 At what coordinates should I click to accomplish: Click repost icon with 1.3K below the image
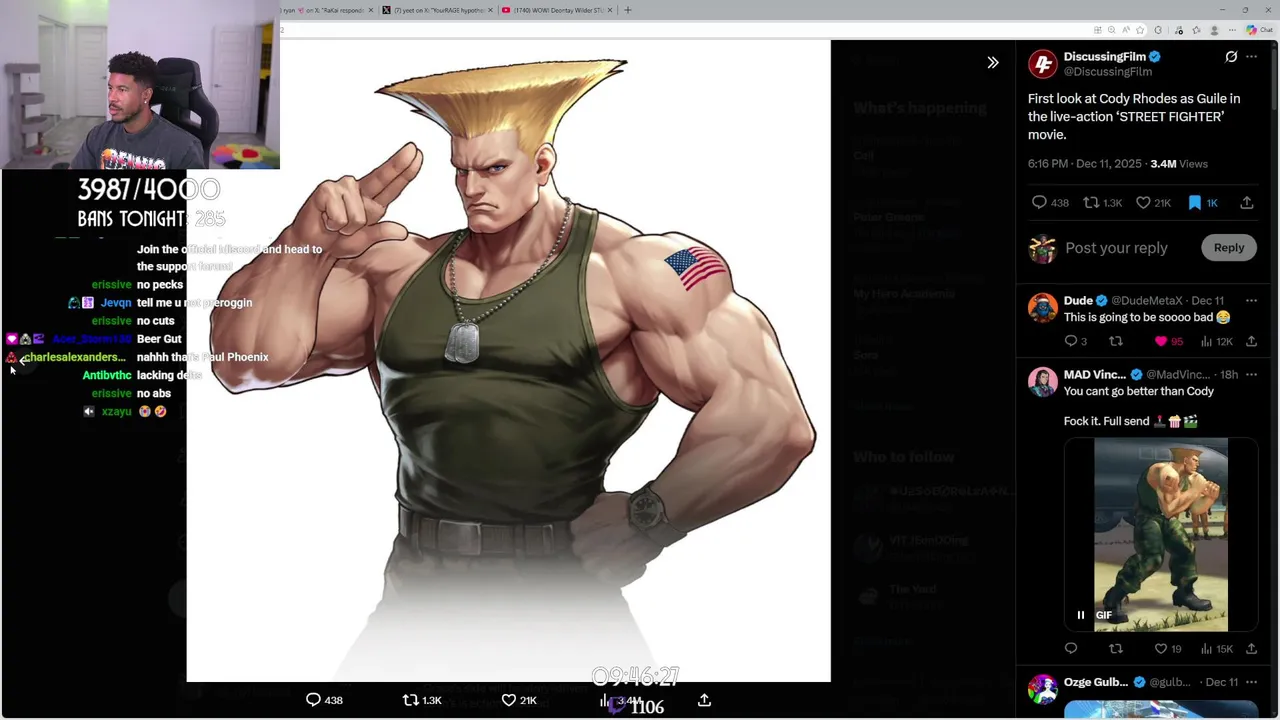(x=421, y=700)
